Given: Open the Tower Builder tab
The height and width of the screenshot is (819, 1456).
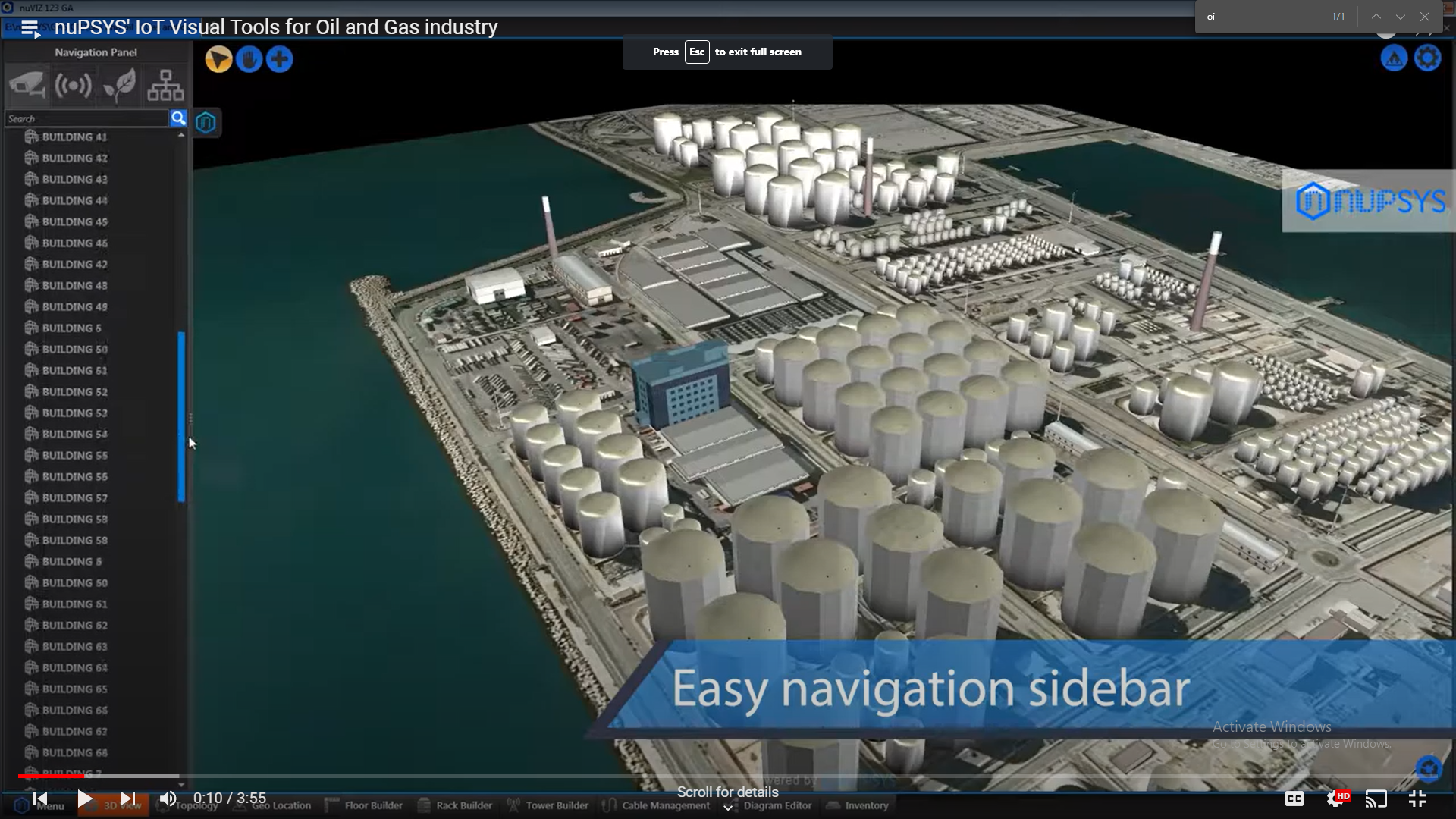Looking at the screenshot, I should [x=548, y=805].
